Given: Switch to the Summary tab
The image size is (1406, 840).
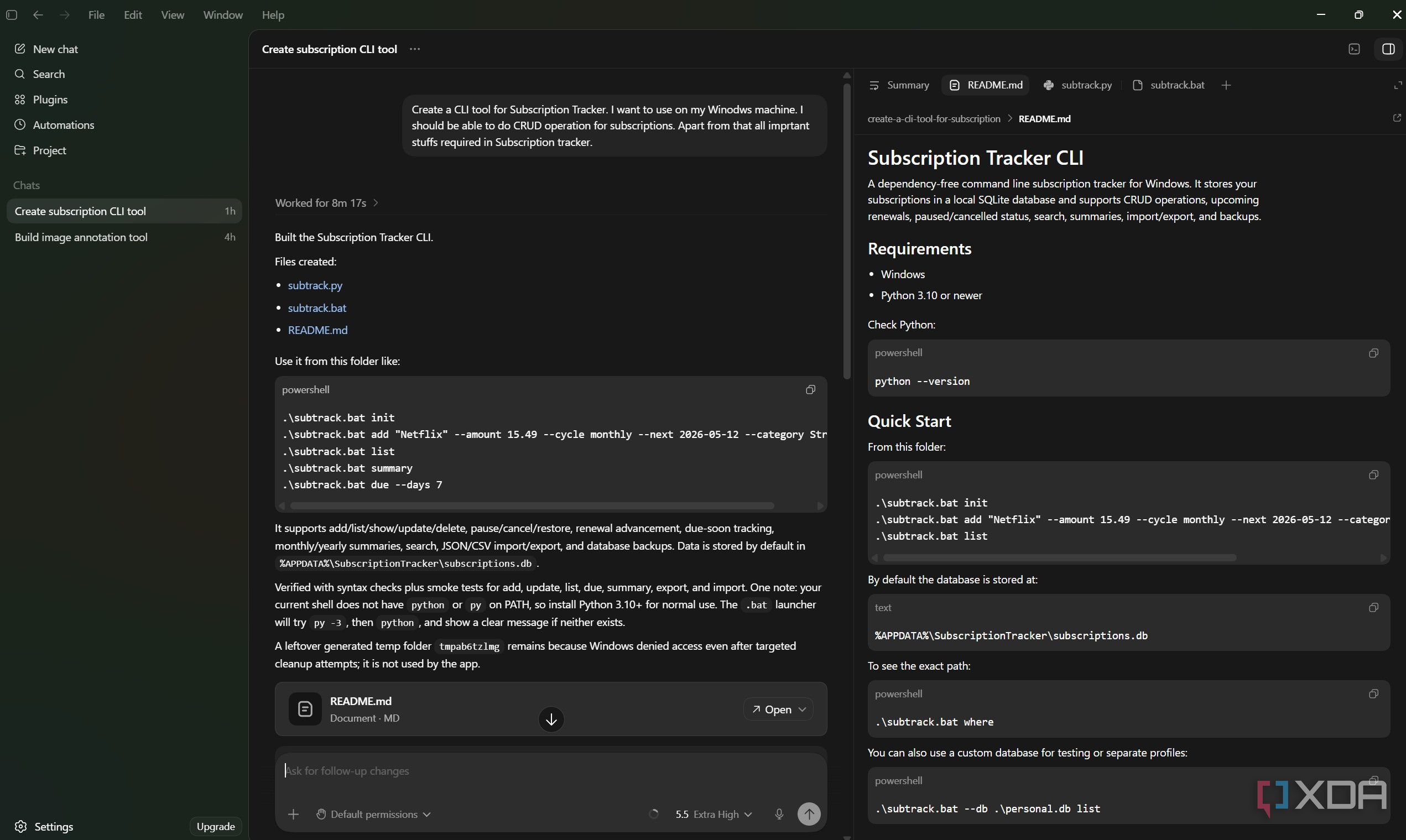Looking at the screenshot, I should [x=899, y=85].
